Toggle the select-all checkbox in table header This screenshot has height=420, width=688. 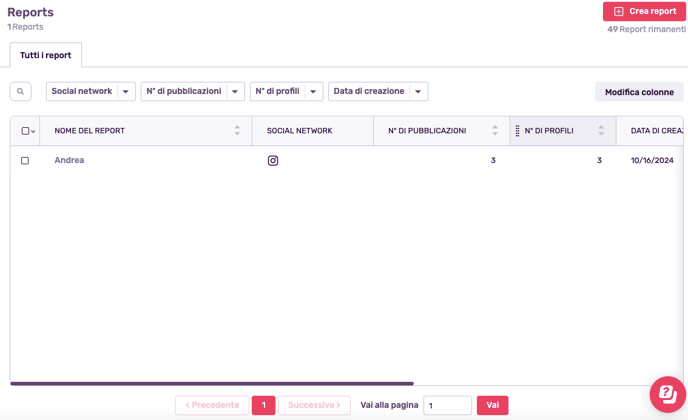pyautogui.click(x=25, y=131)
